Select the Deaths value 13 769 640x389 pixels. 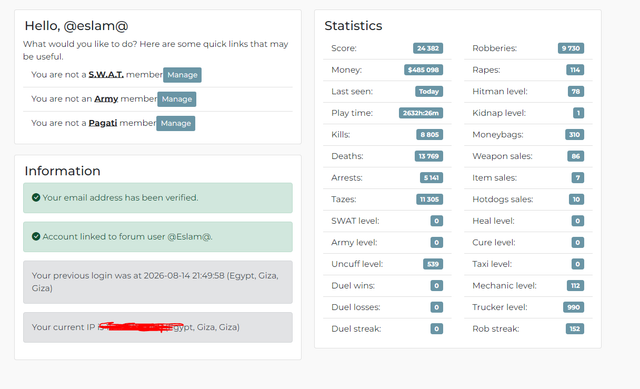[x=429, y=156]
